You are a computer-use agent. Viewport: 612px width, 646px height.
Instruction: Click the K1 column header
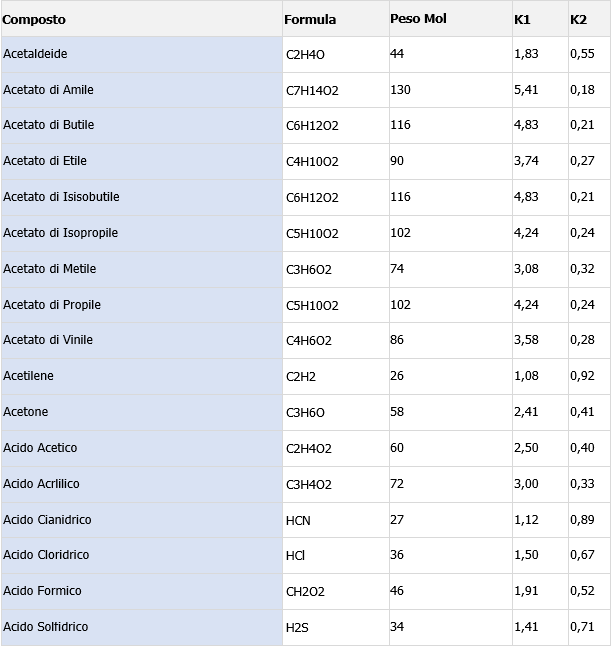click(522, 19)
